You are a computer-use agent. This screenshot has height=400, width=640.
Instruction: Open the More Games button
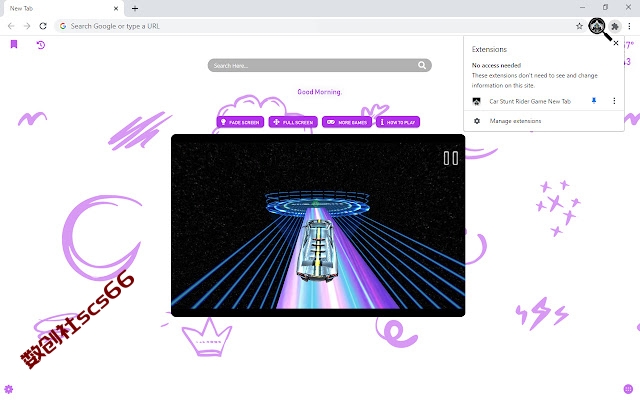(347, 122)
